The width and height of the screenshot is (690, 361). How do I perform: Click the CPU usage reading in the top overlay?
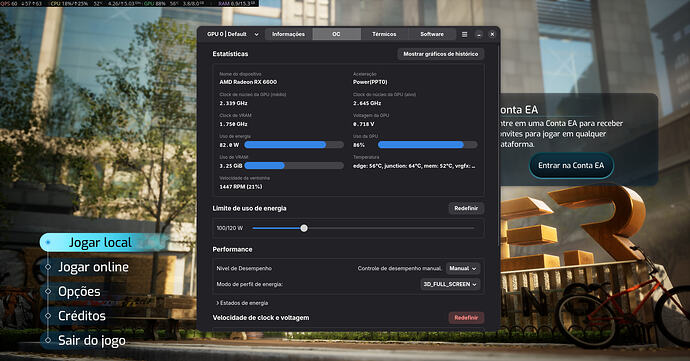coord(69,4)
